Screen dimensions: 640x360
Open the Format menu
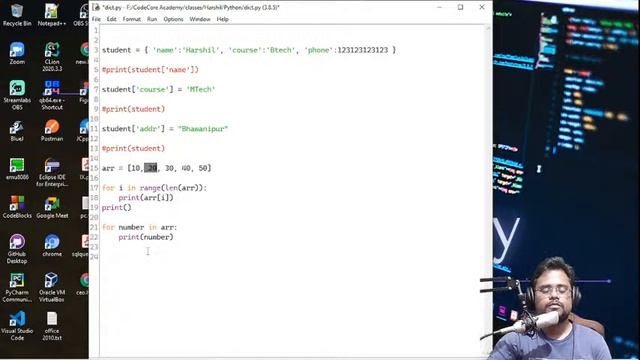tap(131, 19)
